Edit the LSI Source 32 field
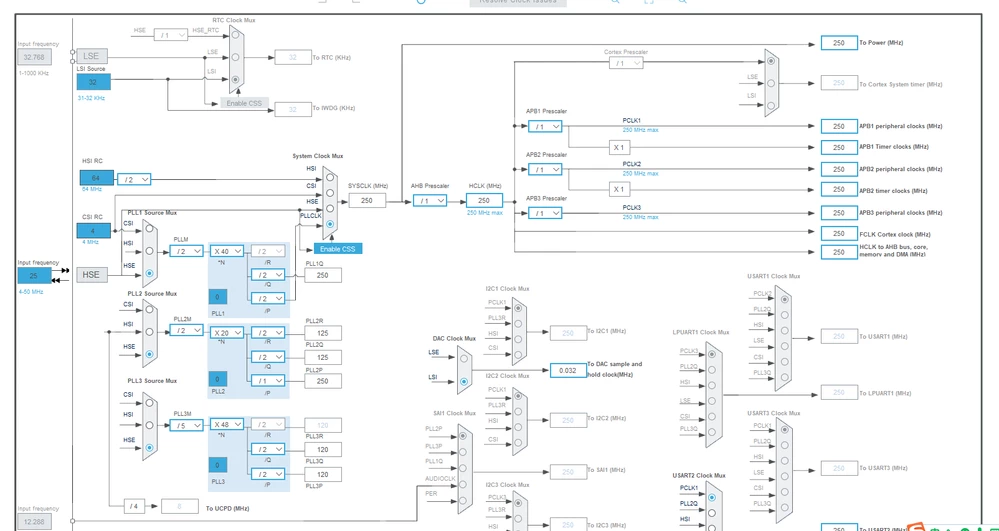Image resolution: width=999 pixels, height=531 pixels. (x=94, y=82)
